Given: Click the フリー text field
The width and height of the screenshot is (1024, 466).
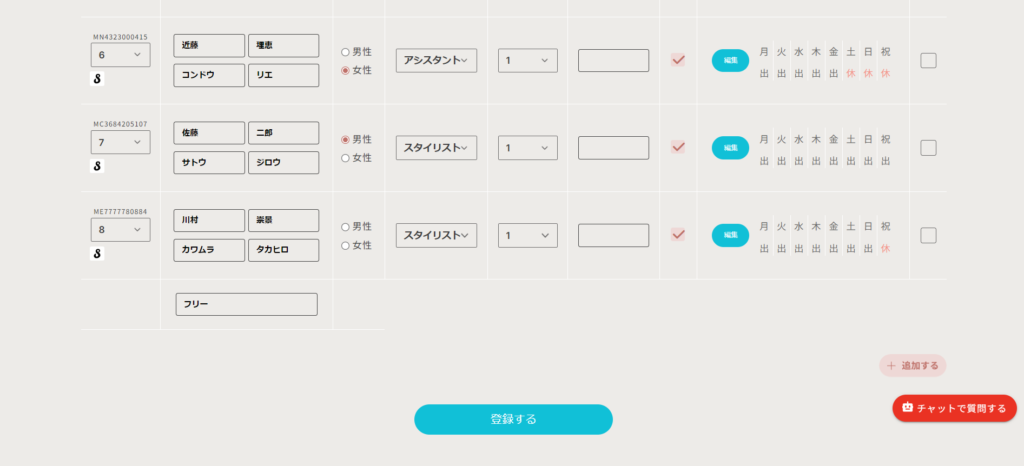Looking at the screenshot, I should pyautogui.click(x=246, y=305).
